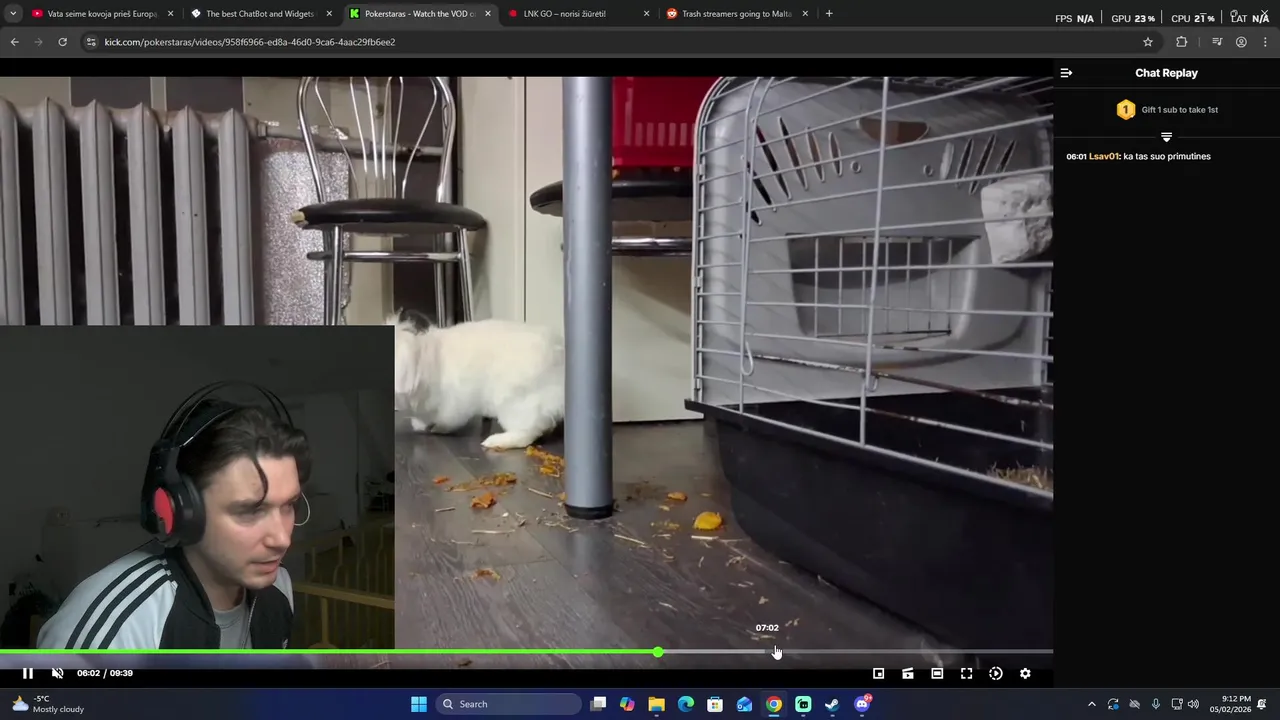Open the tab search dropdown

pyautogui.click(x=12, y=14)
